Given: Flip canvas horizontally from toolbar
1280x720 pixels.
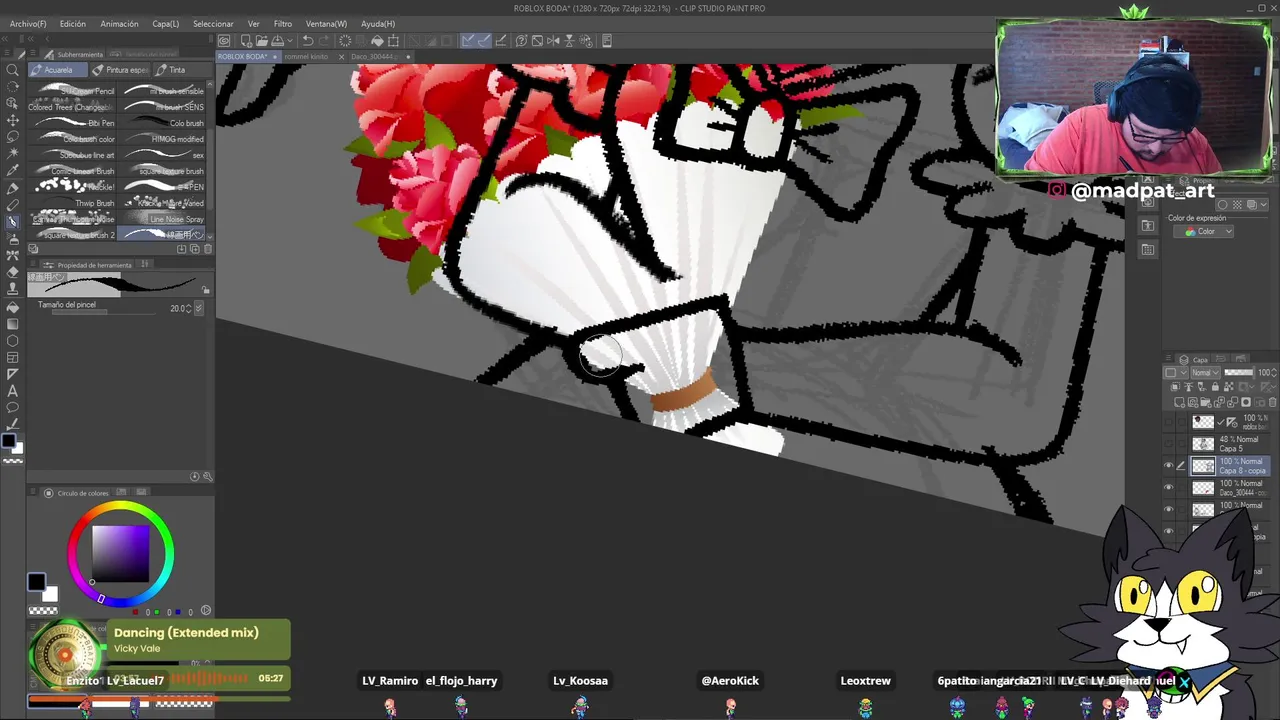Looking at the screenshot, I should [x=553, y=41].
